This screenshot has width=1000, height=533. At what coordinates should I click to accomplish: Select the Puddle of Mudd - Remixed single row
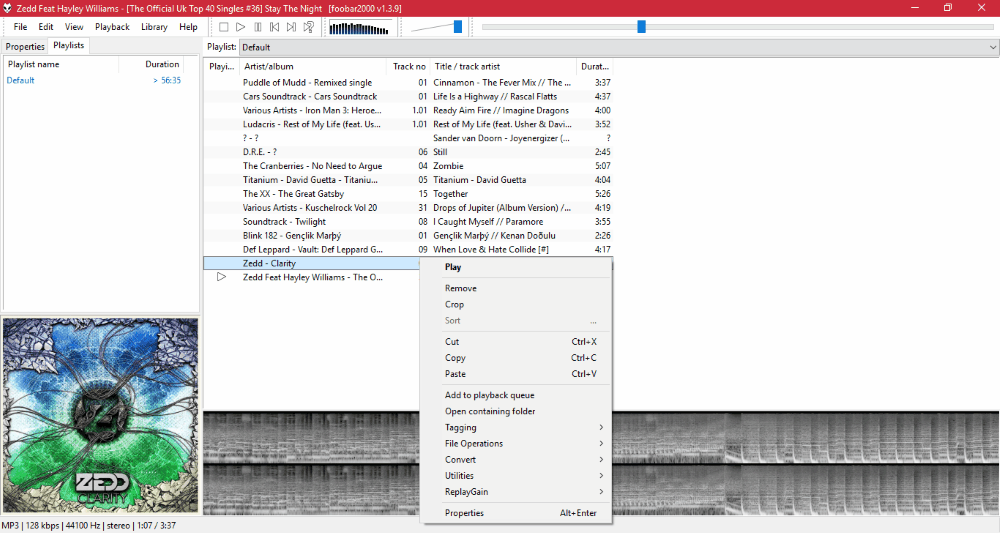click(408, 82)
